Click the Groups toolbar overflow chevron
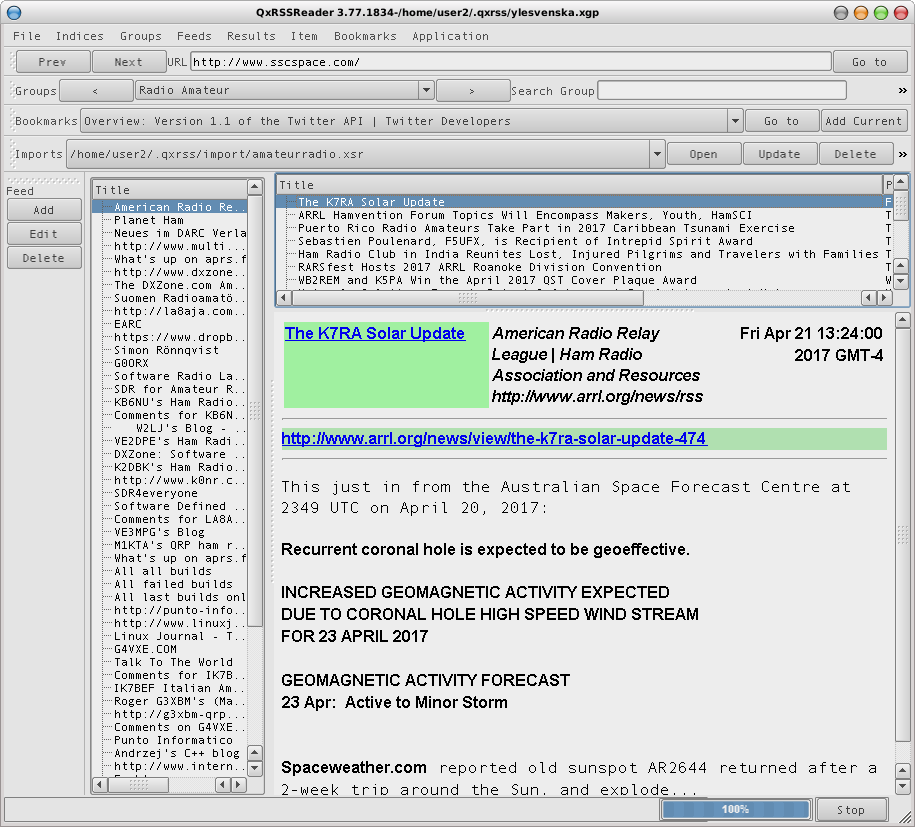Viewport: 915px width, 827px height. tap(902, 90)
